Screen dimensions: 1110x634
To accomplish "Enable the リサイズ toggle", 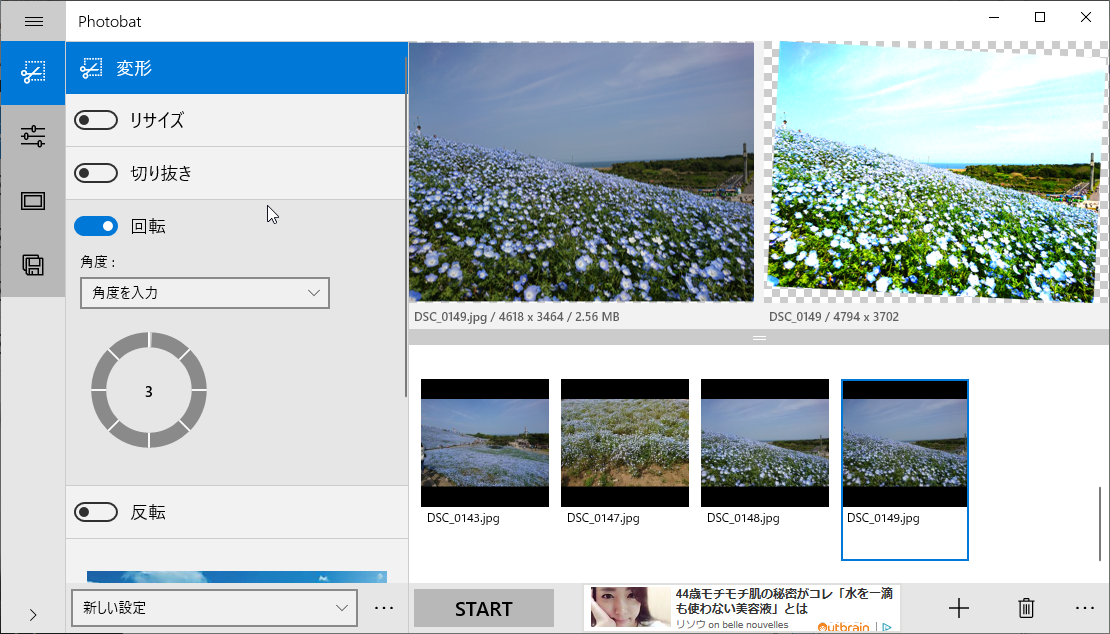I will click(96, 120).
